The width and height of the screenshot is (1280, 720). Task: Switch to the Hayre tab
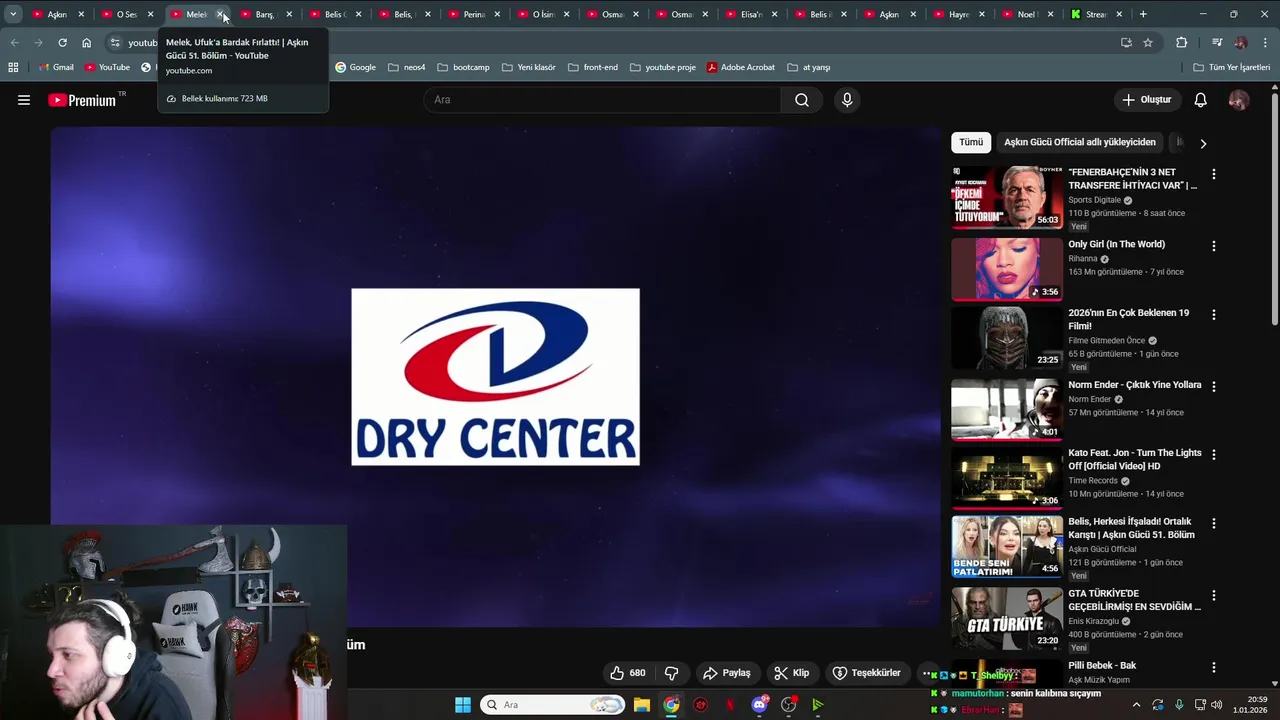tap(959, 14)
